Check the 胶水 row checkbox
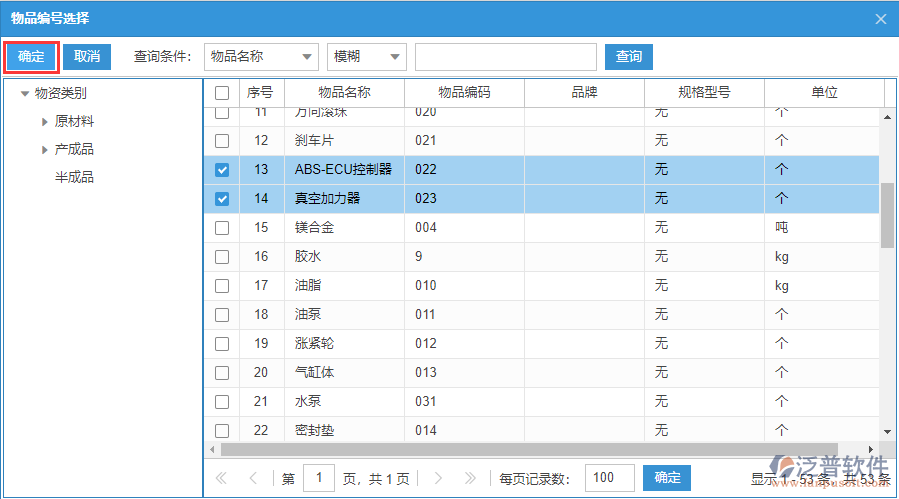Image resolution: width=899 pixels, height=499 pixels. 222,257
